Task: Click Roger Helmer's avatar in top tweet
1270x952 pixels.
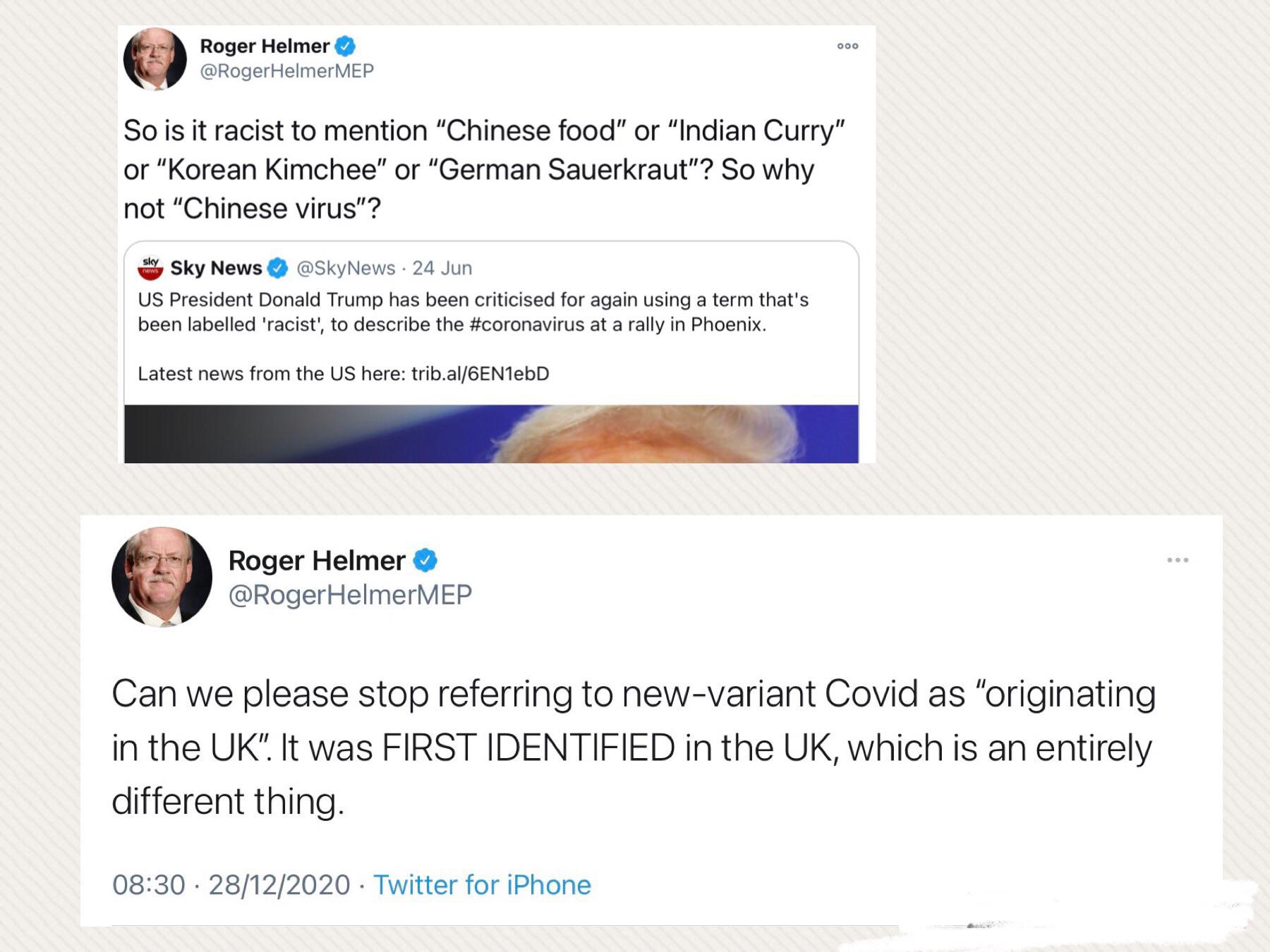Action: 155,59
